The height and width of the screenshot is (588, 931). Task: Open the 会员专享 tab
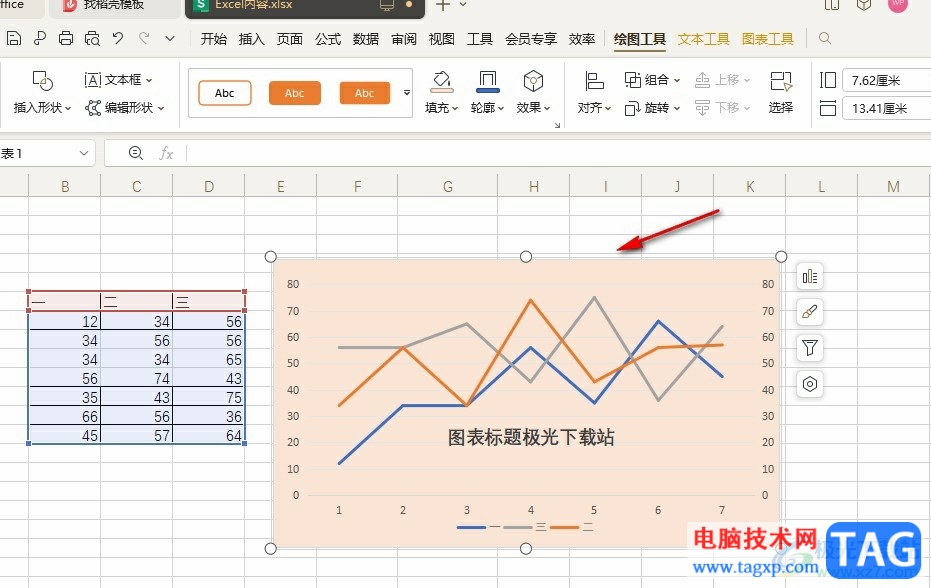pos(531,39)
